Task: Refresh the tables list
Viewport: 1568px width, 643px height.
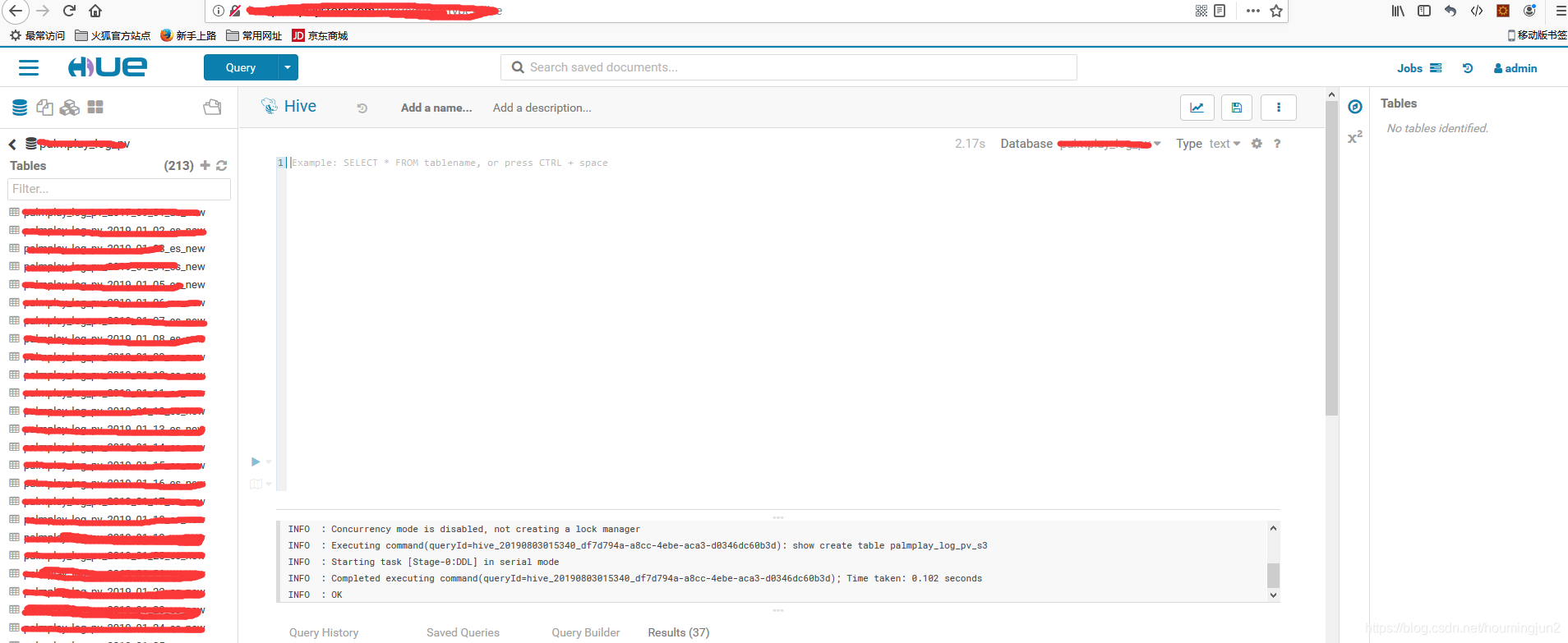Action: tap(221, 165)
